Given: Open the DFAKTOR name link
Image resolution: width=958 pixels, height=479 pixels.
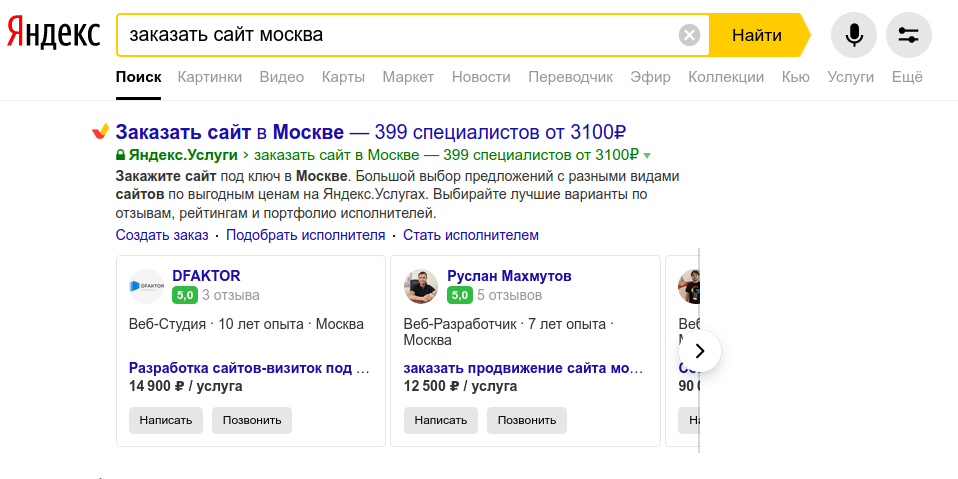Looking at the screenshot, I should pyautogui.click(x=207, y=276).
